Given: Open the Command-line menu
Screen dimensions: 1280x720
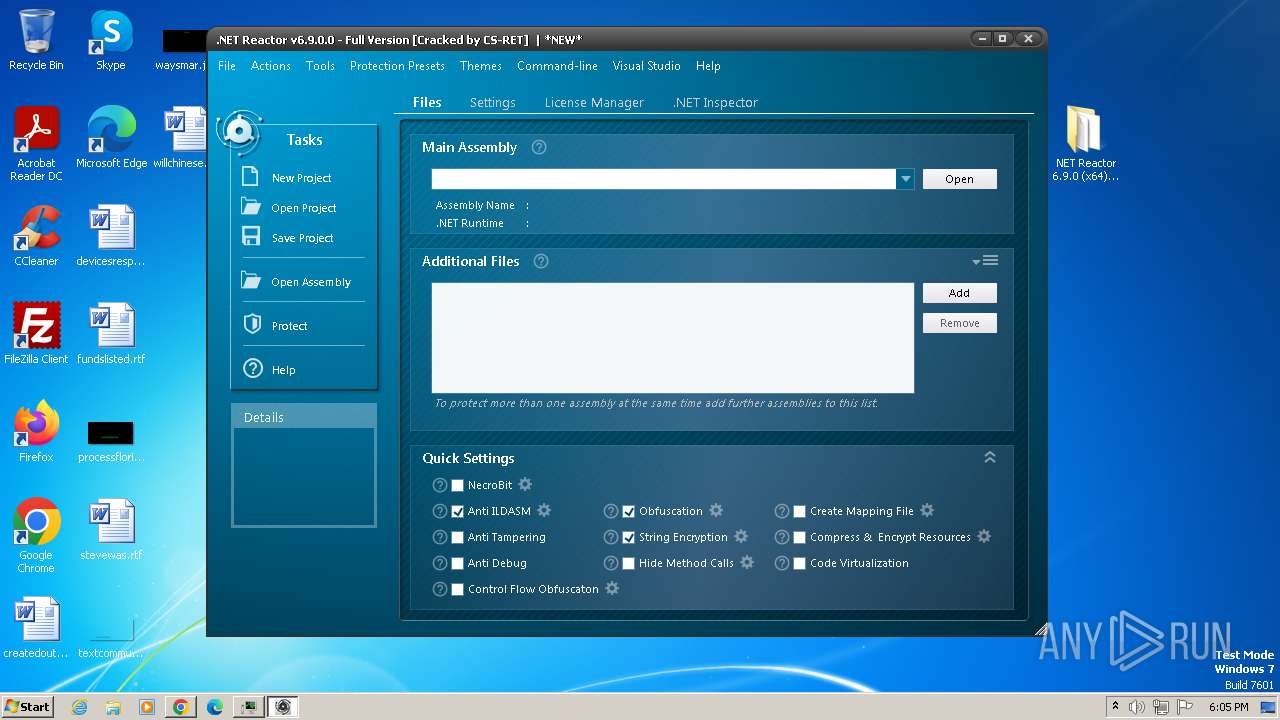Looking at the screenshot, I should coord(557,66).
